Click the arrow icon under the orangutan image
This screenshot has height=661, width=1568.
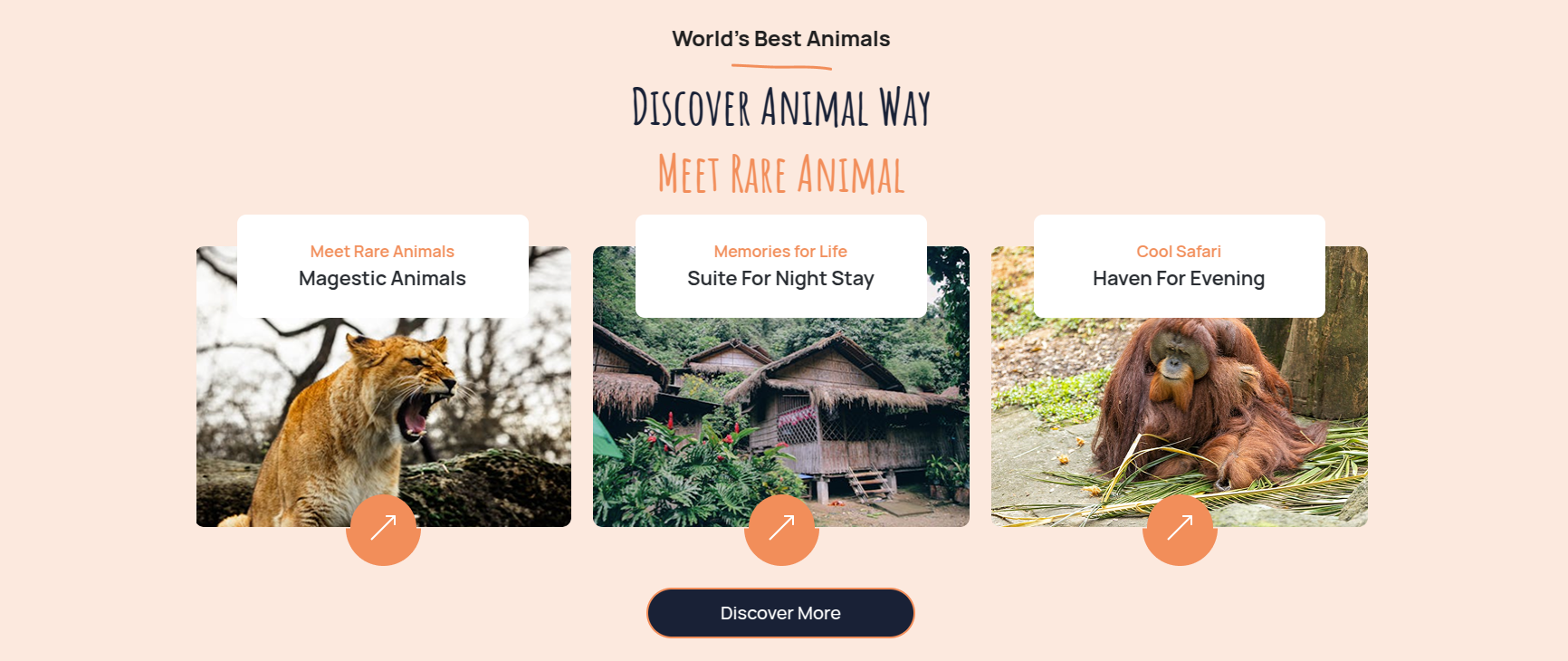[x=1180, y=529]
